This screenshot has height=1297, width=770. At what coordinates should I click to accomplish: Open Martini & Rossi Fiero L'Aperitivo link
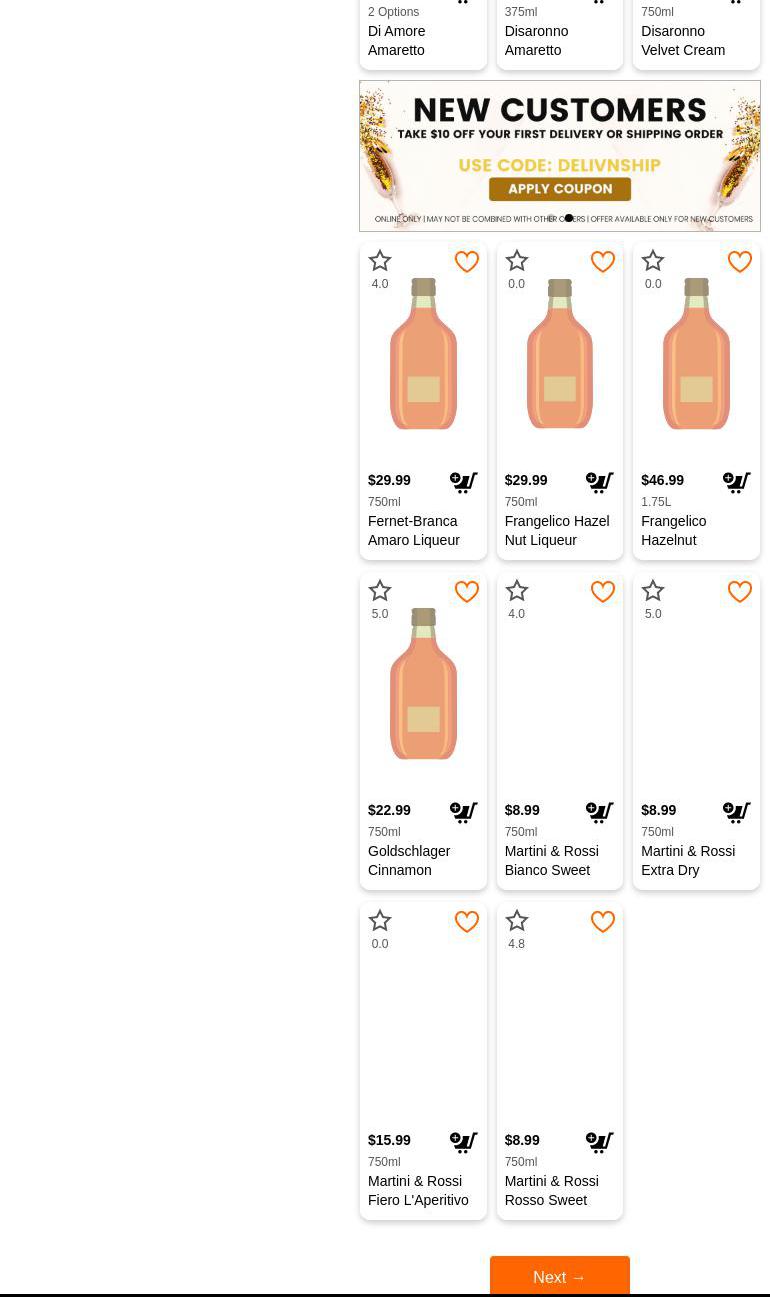tap(418, 1190)
